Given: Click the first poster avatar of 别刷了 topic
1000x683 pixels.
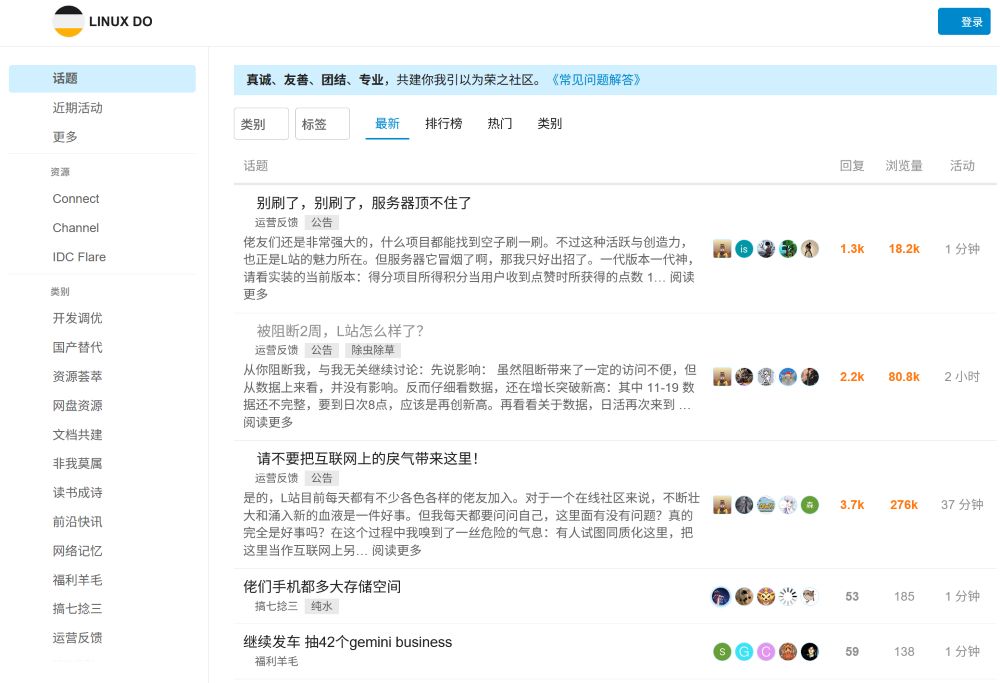Looking at the screenshot, I should click(722, 249).
